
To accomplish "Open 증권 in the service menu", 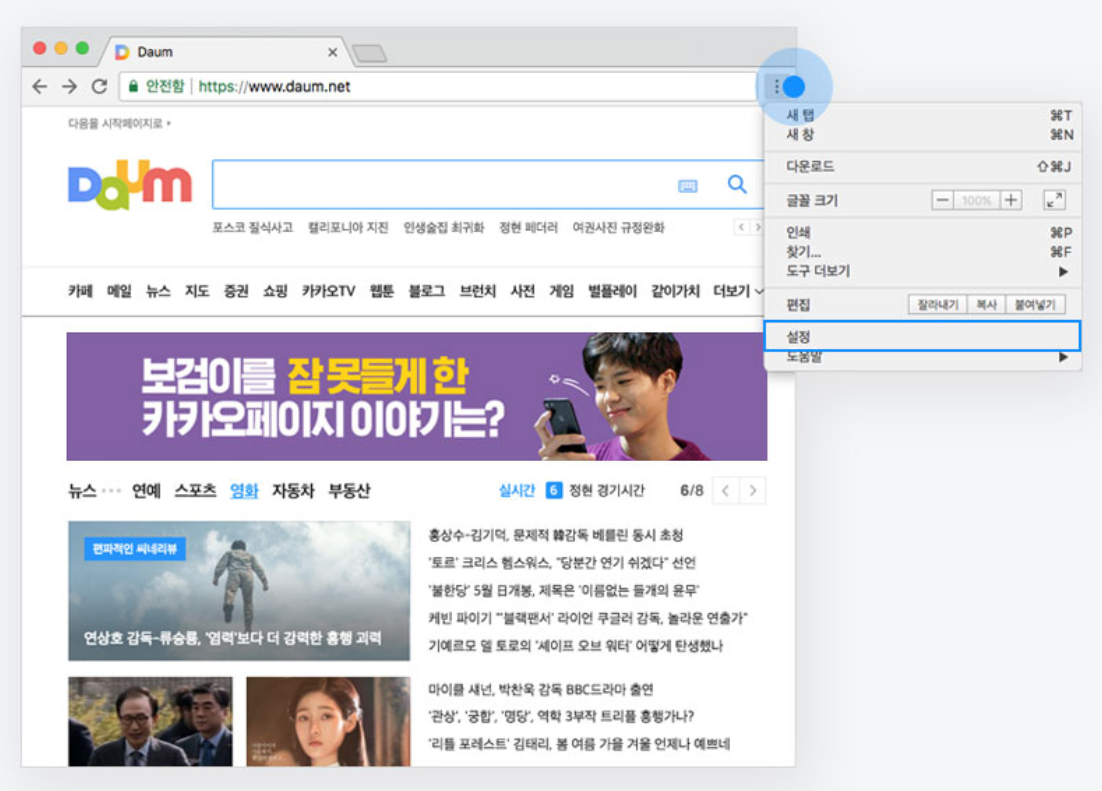I will 236,291.
